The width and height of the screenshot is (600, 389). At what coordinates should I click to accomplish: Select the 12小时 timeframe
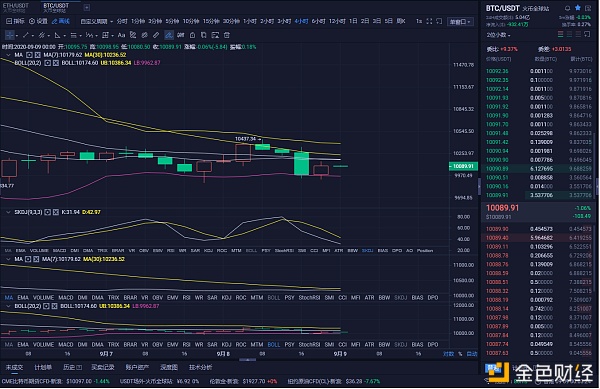coord(337,21)
